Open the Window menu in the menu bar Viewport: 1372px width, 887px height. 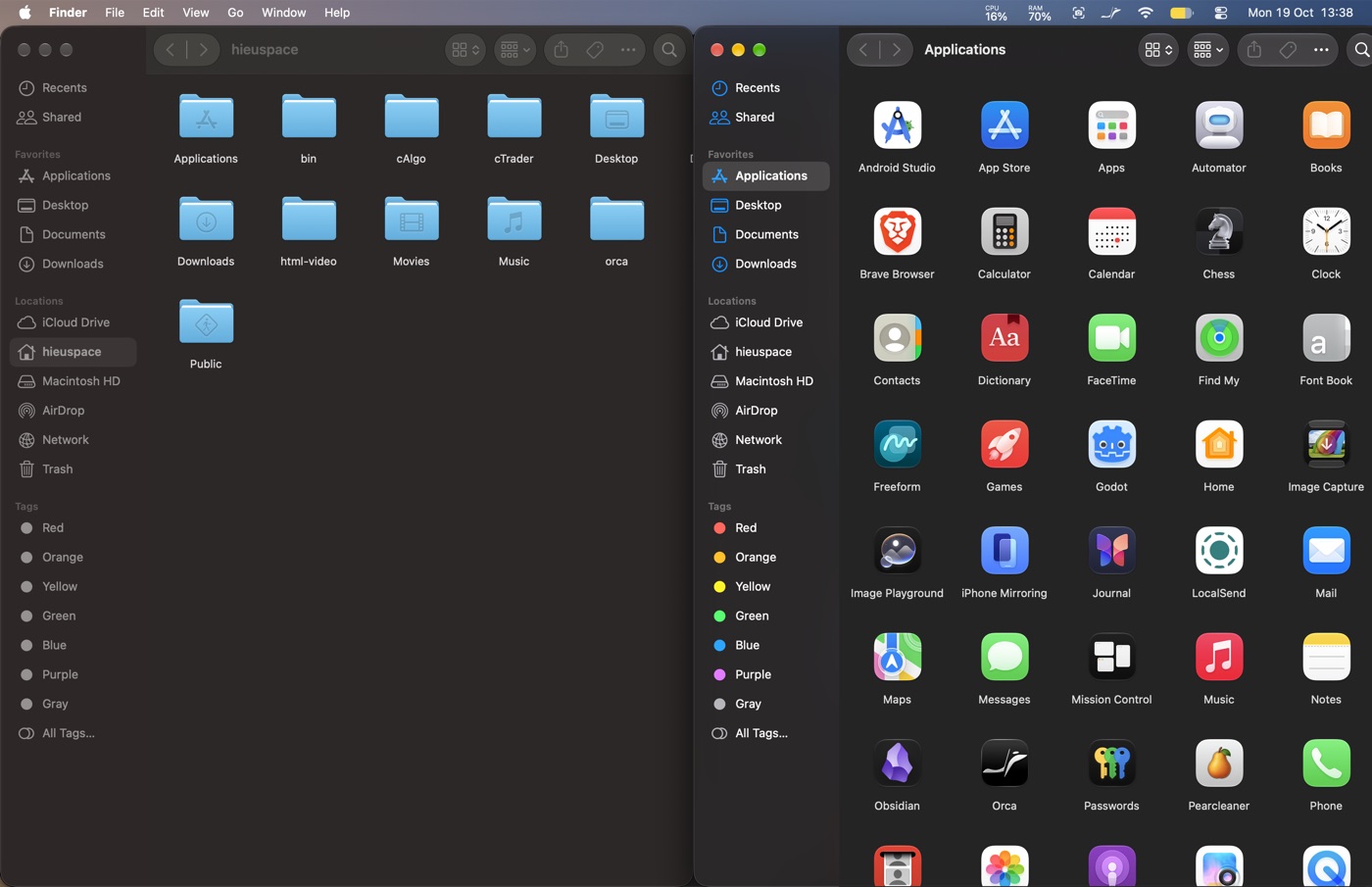[284, 13]
